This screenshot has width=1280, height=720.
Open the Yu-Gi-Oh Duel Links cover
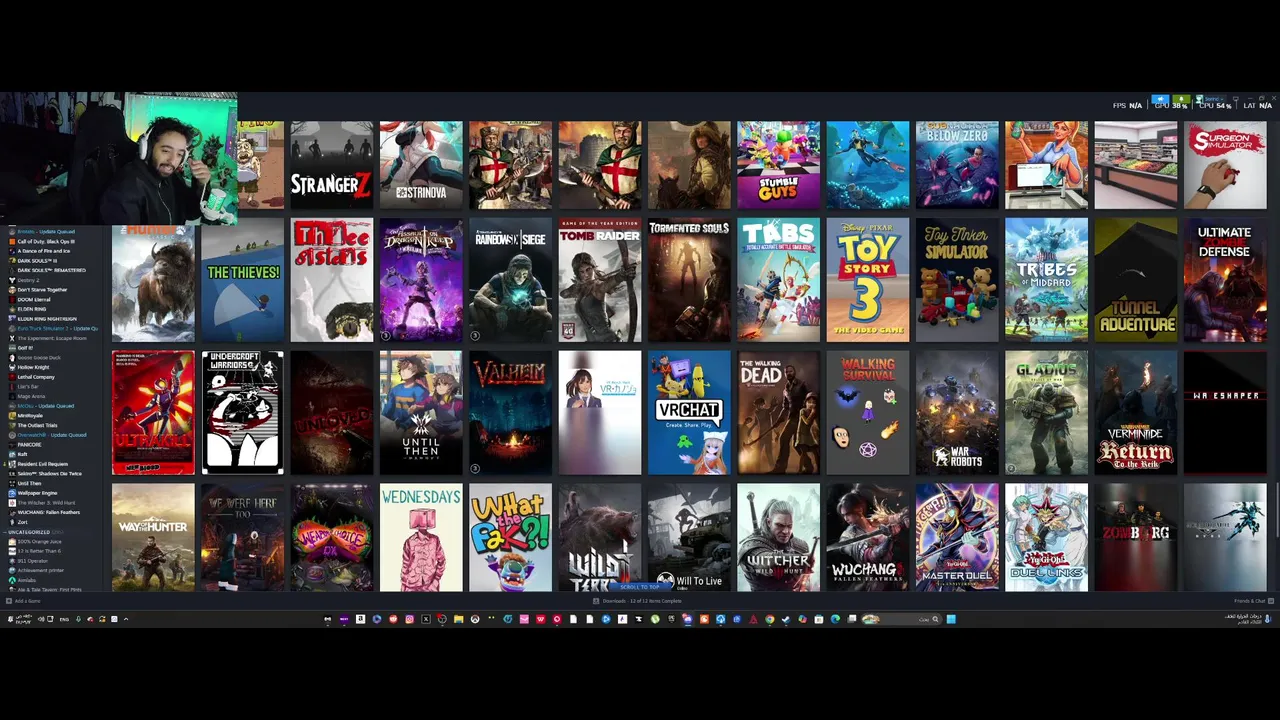[1046, 538]
